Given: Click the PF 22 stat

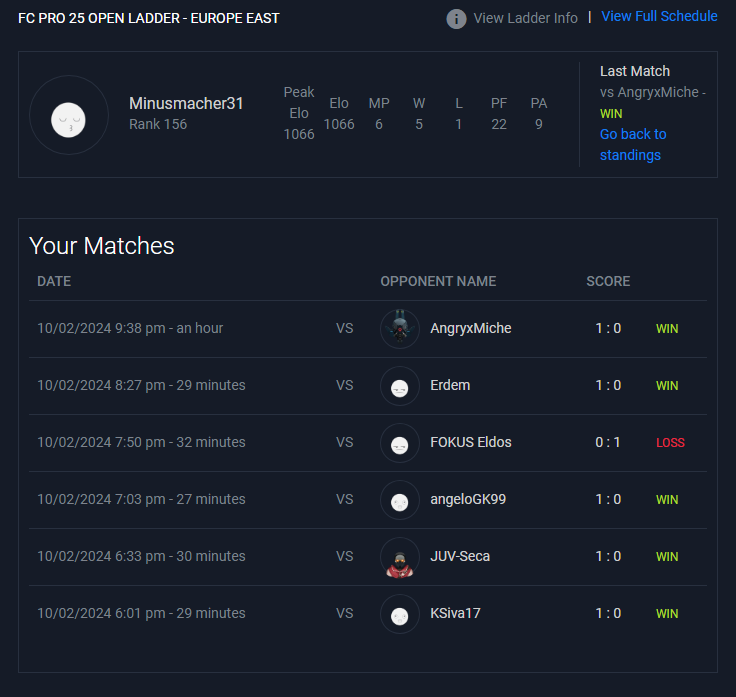Looking at the screenshot, I should tap(498, 114).
